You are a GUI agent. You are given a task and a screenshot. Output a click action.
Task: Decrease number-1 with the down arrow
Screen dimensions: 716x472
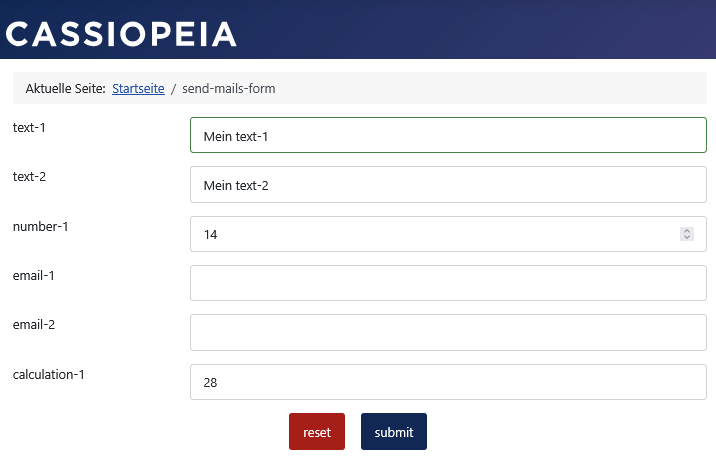click(687, 237)
